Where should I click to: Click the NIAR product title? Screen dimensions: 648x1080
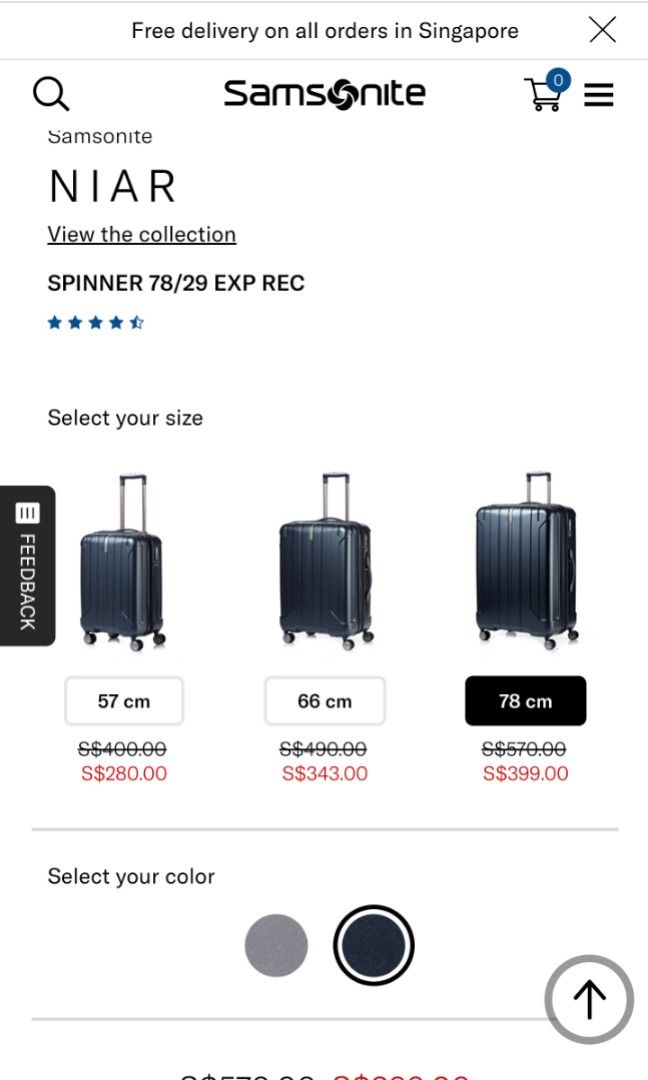point(112,186)
